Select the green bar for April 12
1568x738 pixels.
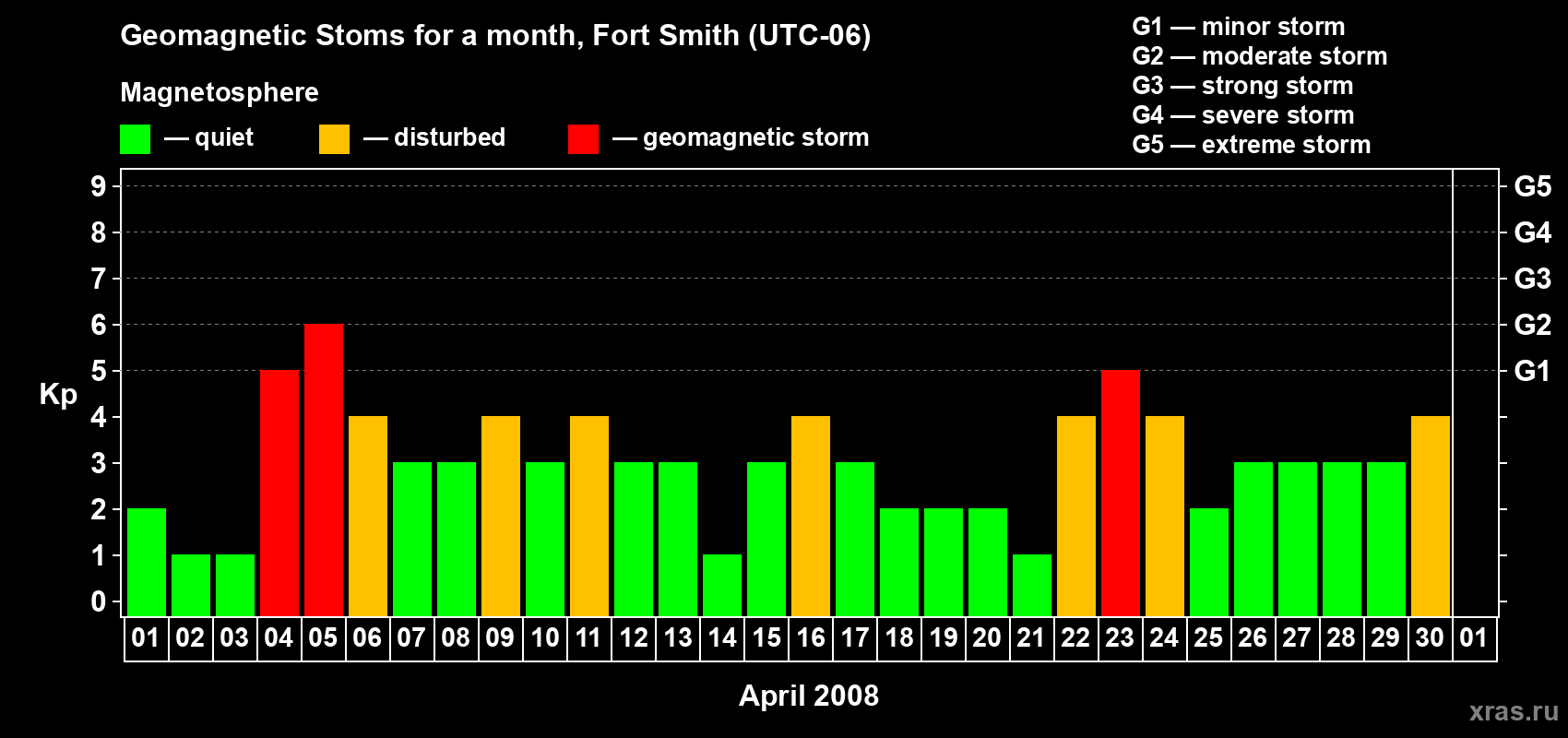tap(634, 540)
